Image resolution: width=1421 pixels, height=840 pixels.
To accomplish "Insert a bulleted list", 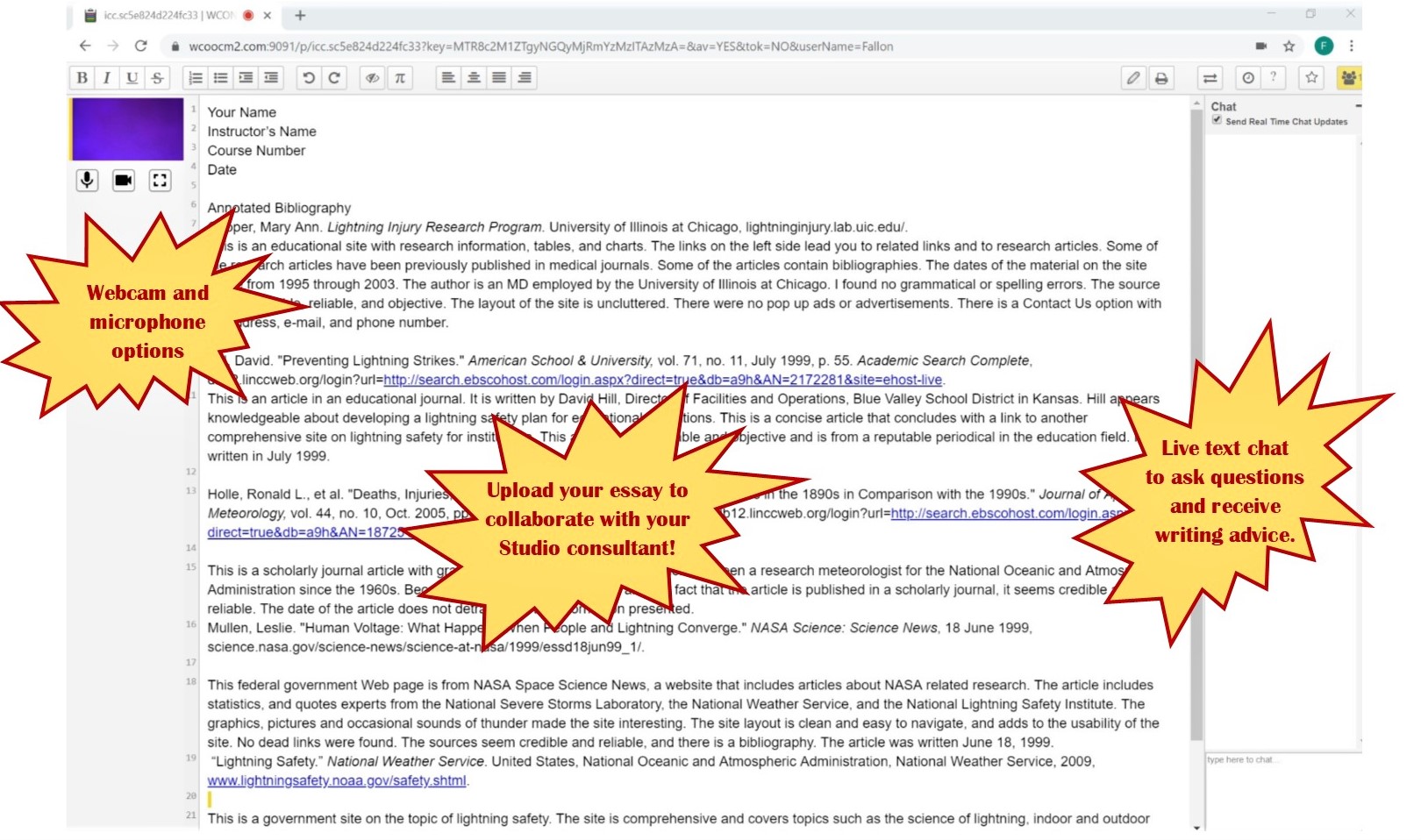I will point(221,78).
